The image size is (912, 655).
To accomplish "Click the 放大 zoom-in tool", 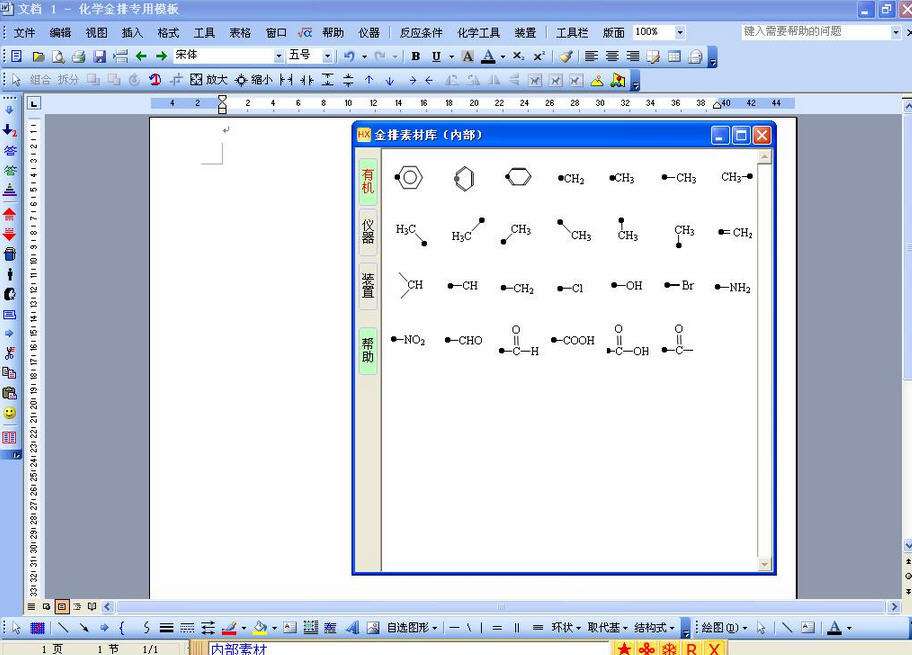I will tap(209, 80).
